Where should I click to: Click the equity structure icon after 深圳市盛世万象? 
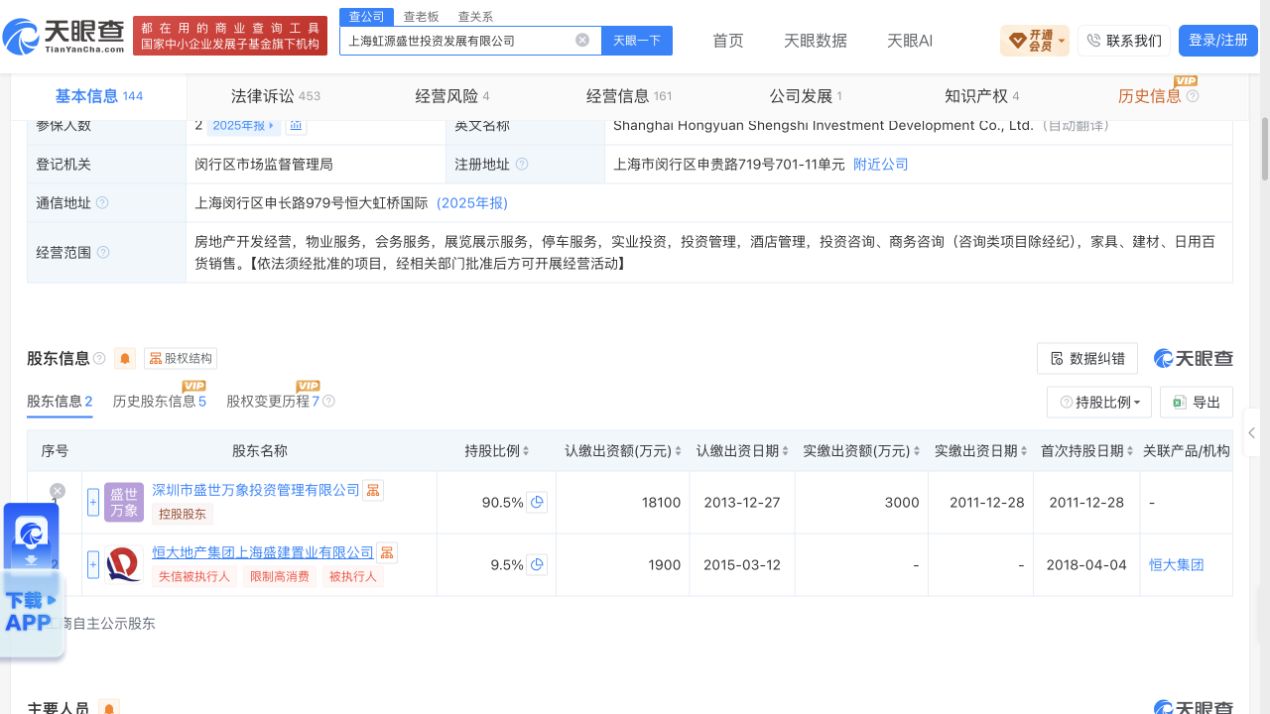tap(373, 490)
